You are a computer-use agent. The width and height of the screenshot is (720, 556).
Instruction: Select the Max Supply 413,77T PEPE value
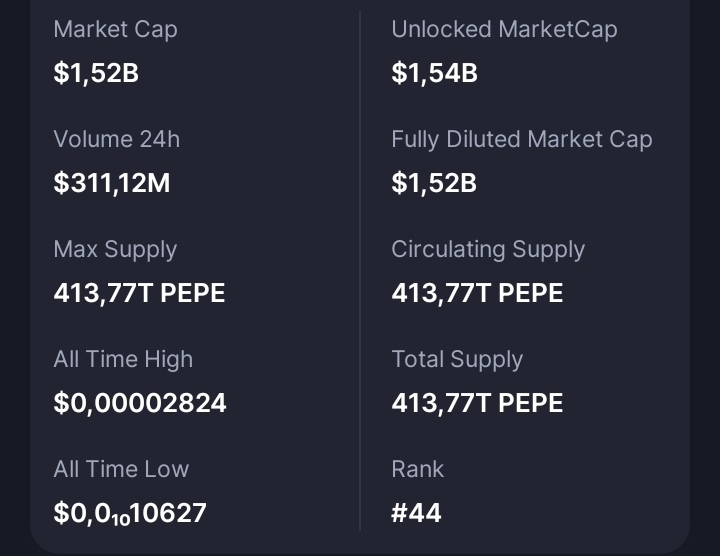pyautogui.click(x=139, y=293)
